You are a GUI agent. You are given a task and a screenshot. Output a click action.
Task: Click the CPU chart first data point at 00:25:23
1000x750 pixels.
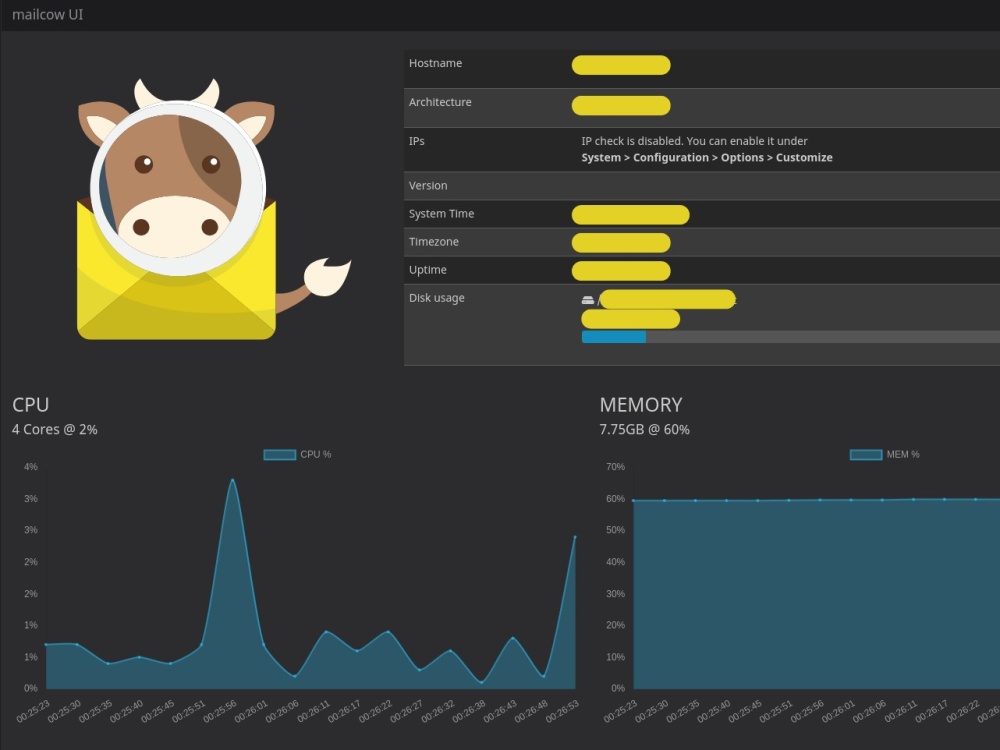pyautogui.click(x=46, y=645)
